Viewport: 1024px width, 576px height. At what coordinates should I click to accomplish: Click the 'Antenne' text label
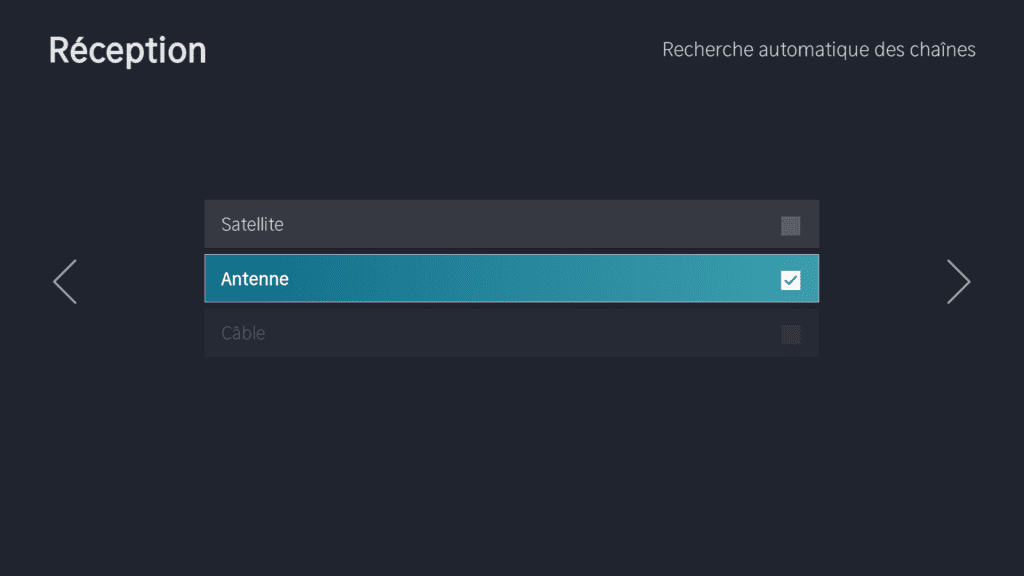tap(254, 279)
